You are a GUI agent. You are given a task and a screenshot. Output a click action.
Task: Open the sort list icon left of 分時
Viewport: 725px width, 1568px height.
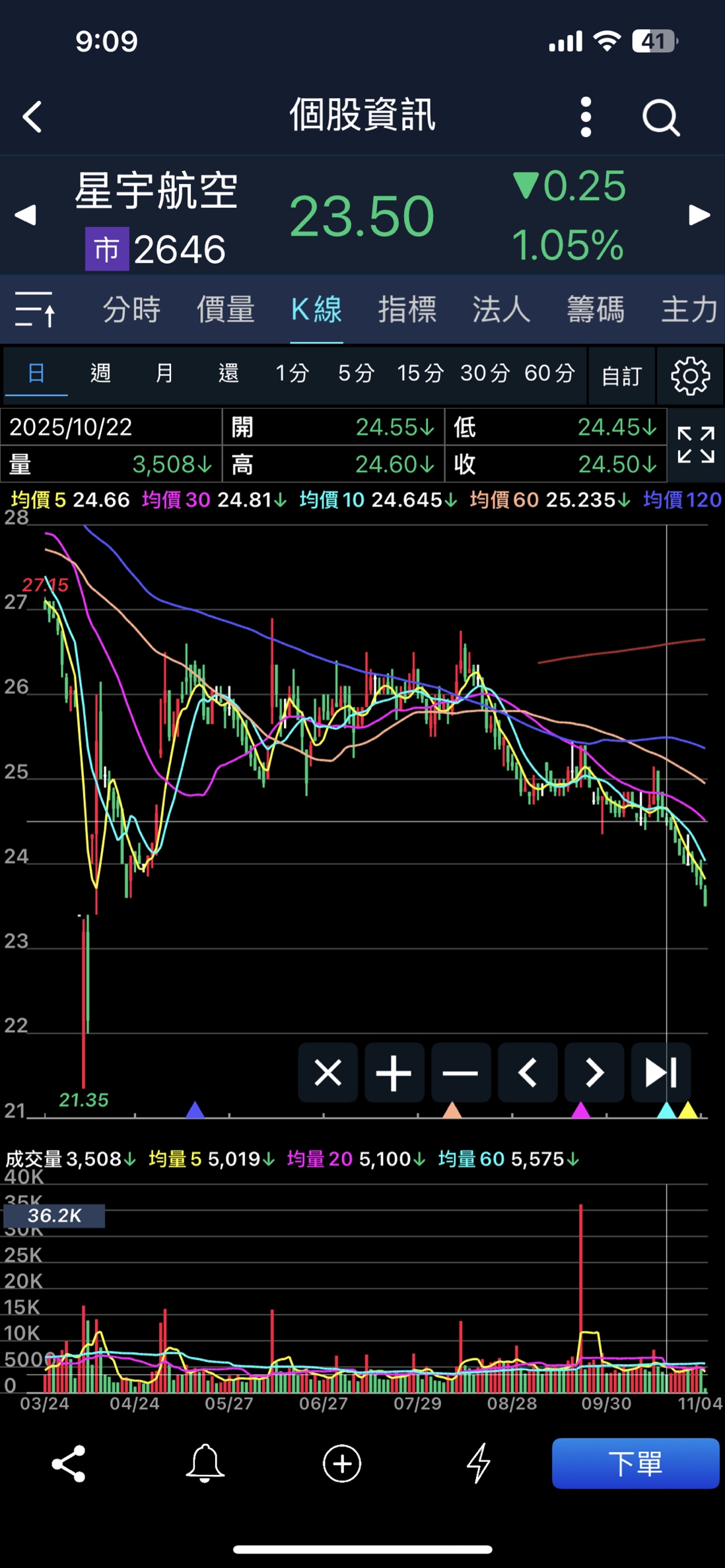35,309
